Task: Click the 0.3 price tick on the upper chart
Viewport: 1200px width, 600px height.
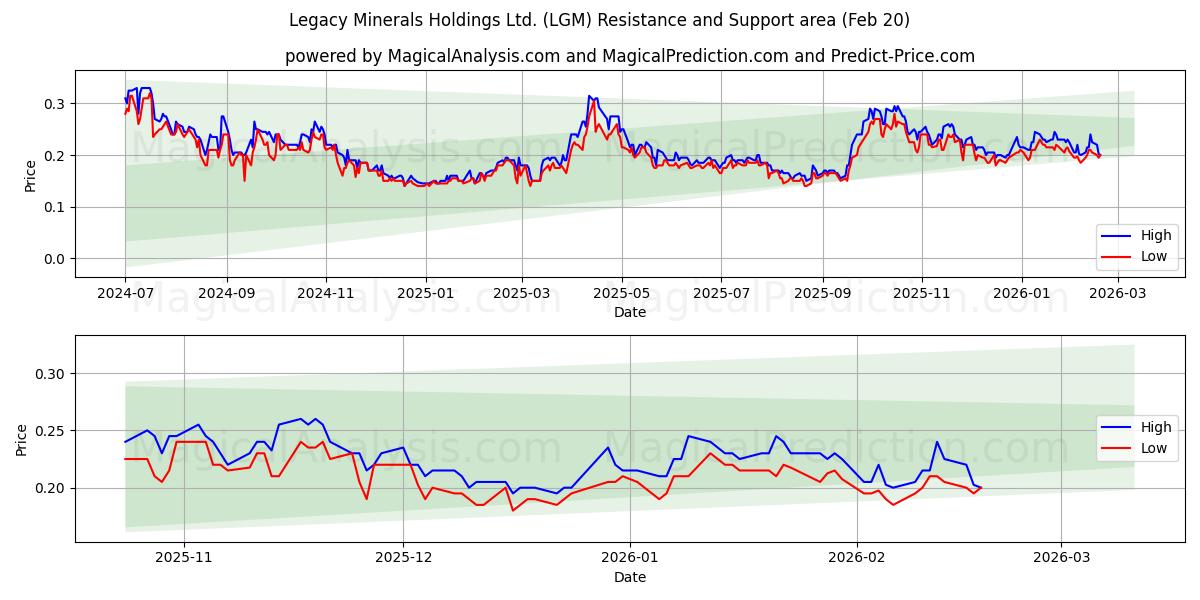Action: tap(55, 104)
